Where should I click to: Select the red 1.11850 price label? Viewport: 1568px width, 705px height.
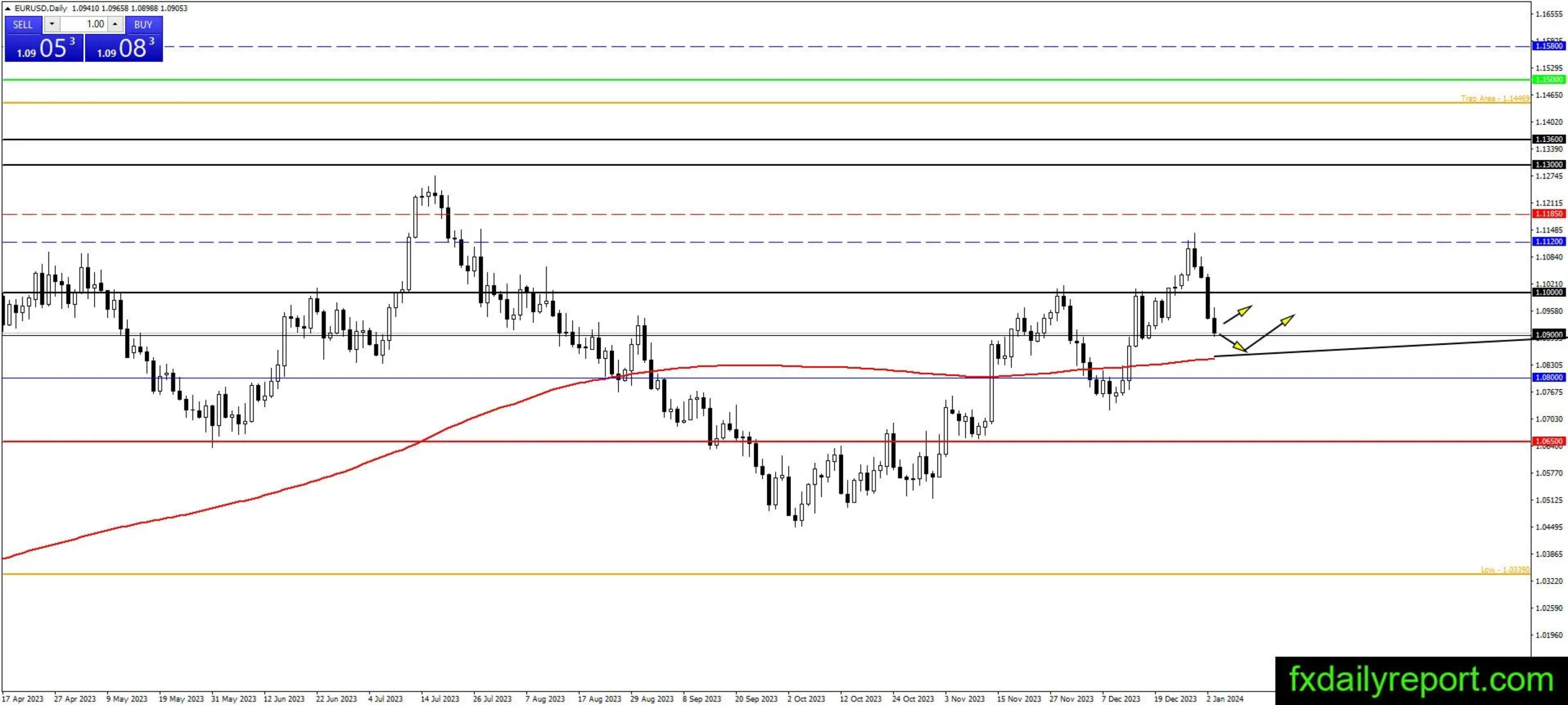tap(1548, 214)
